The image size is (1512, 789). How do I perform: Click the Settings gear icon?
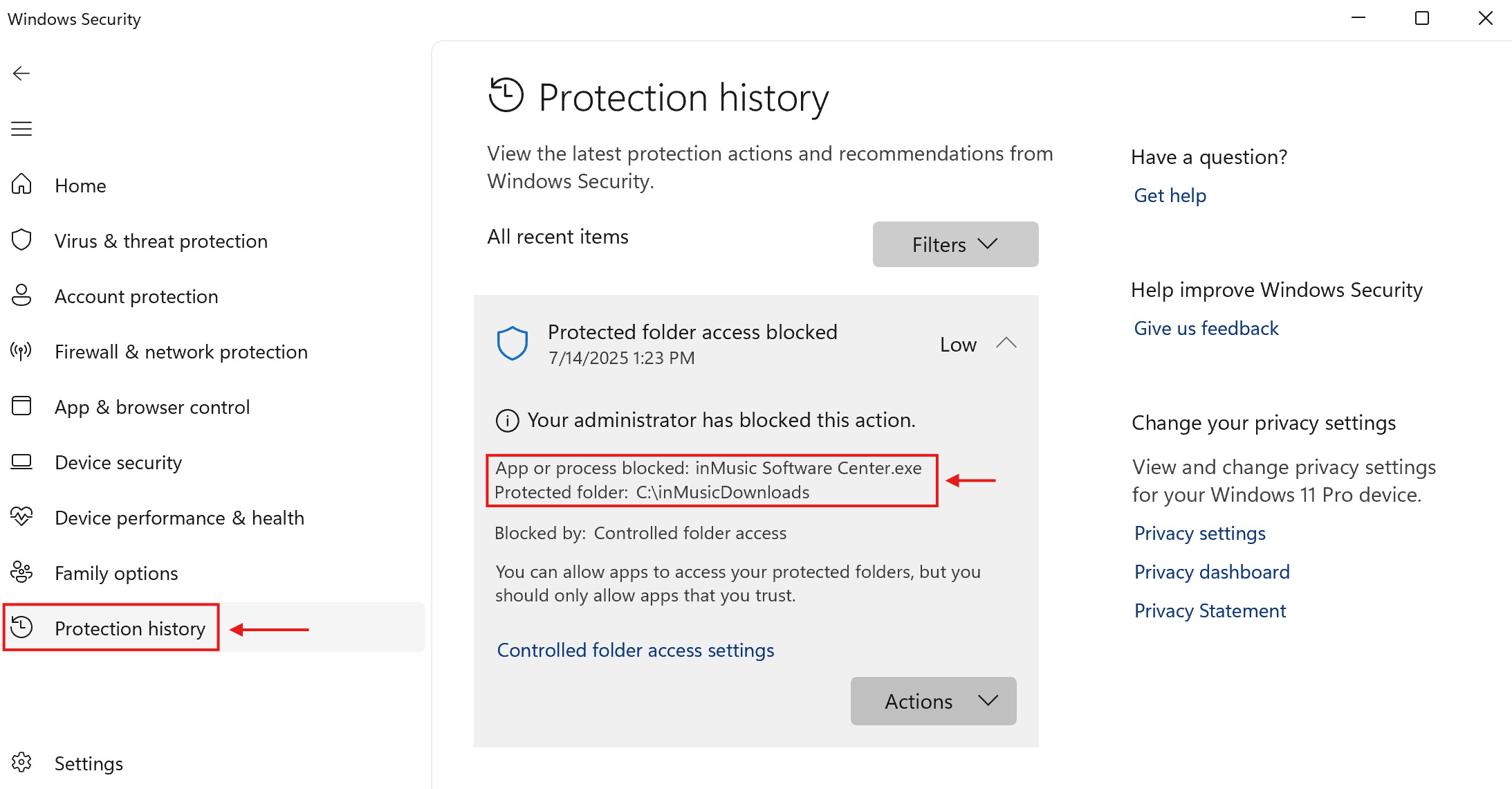pos(21,763)
